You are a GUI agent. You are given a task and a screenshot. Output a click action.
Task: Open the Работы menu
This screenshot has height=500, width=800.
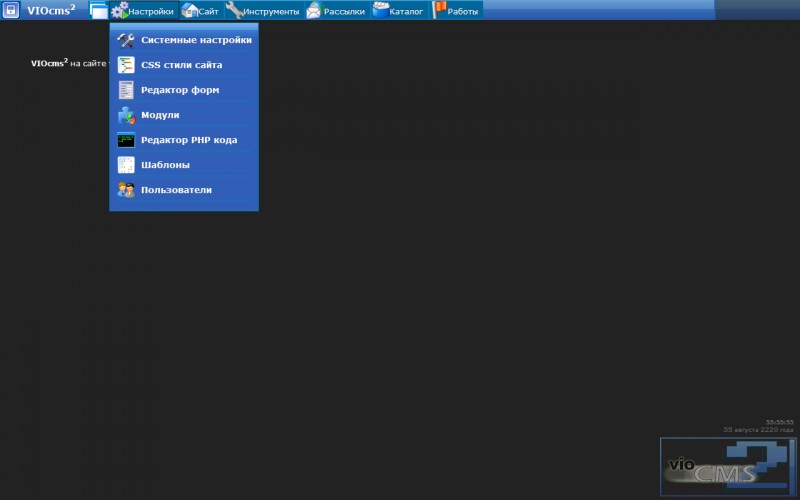point(456,11)
